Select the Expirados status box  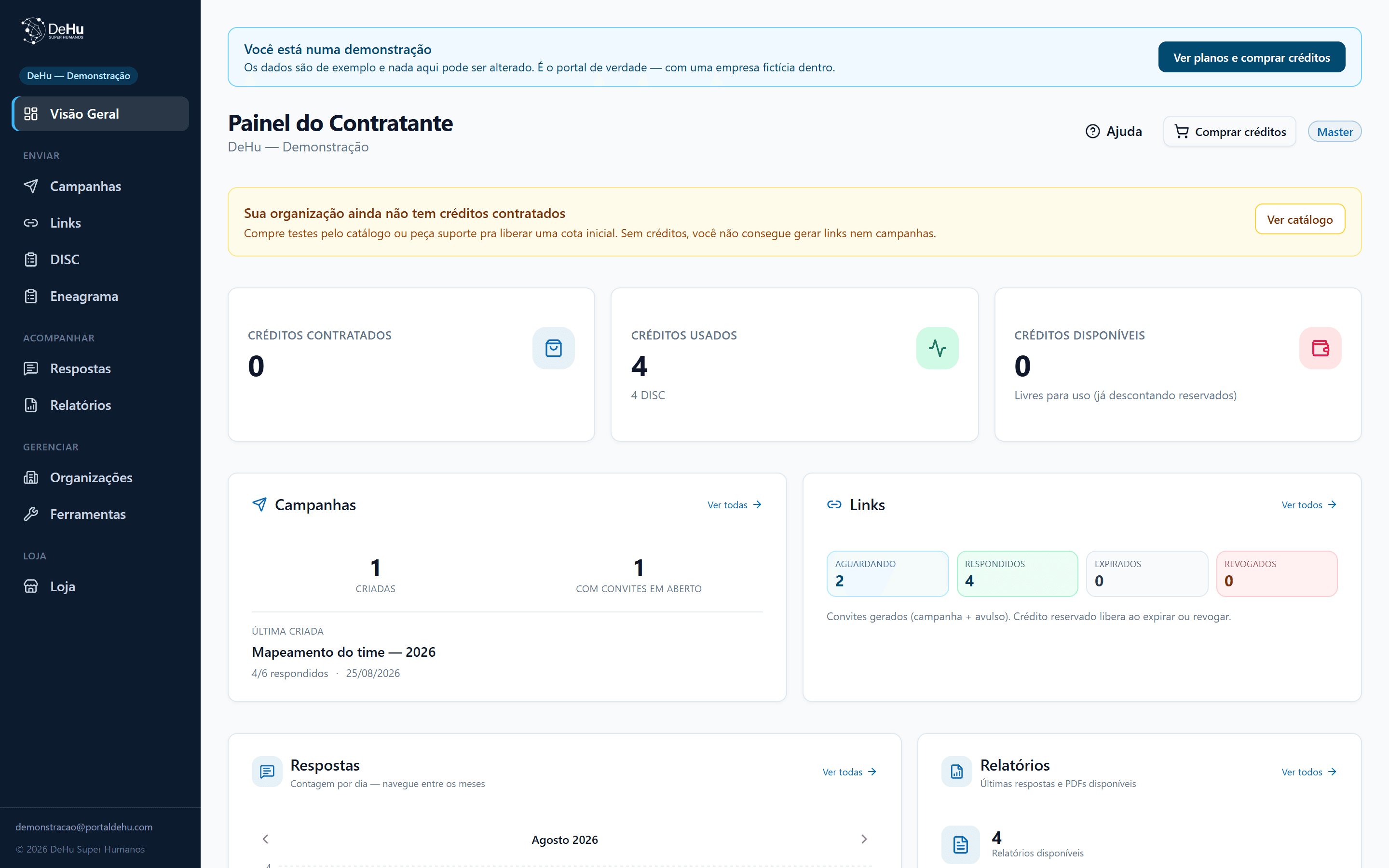coord(1147,573)
